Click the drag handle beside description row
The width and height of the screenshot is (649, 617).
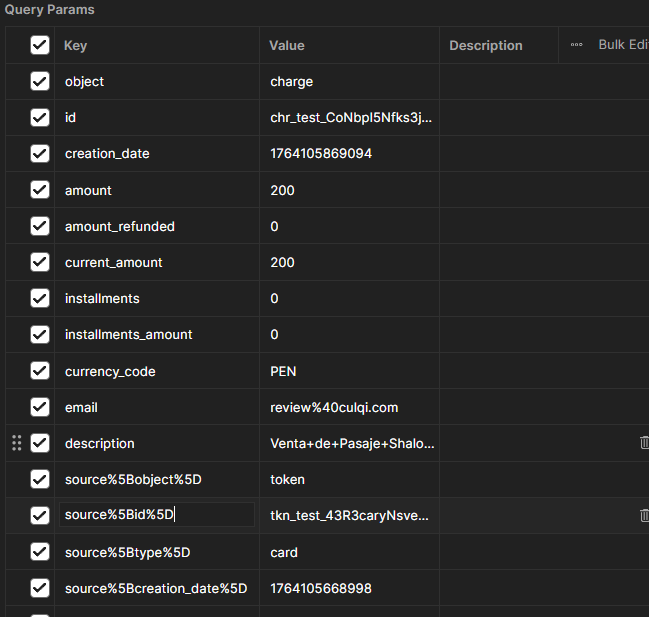(x=16, y=443)
